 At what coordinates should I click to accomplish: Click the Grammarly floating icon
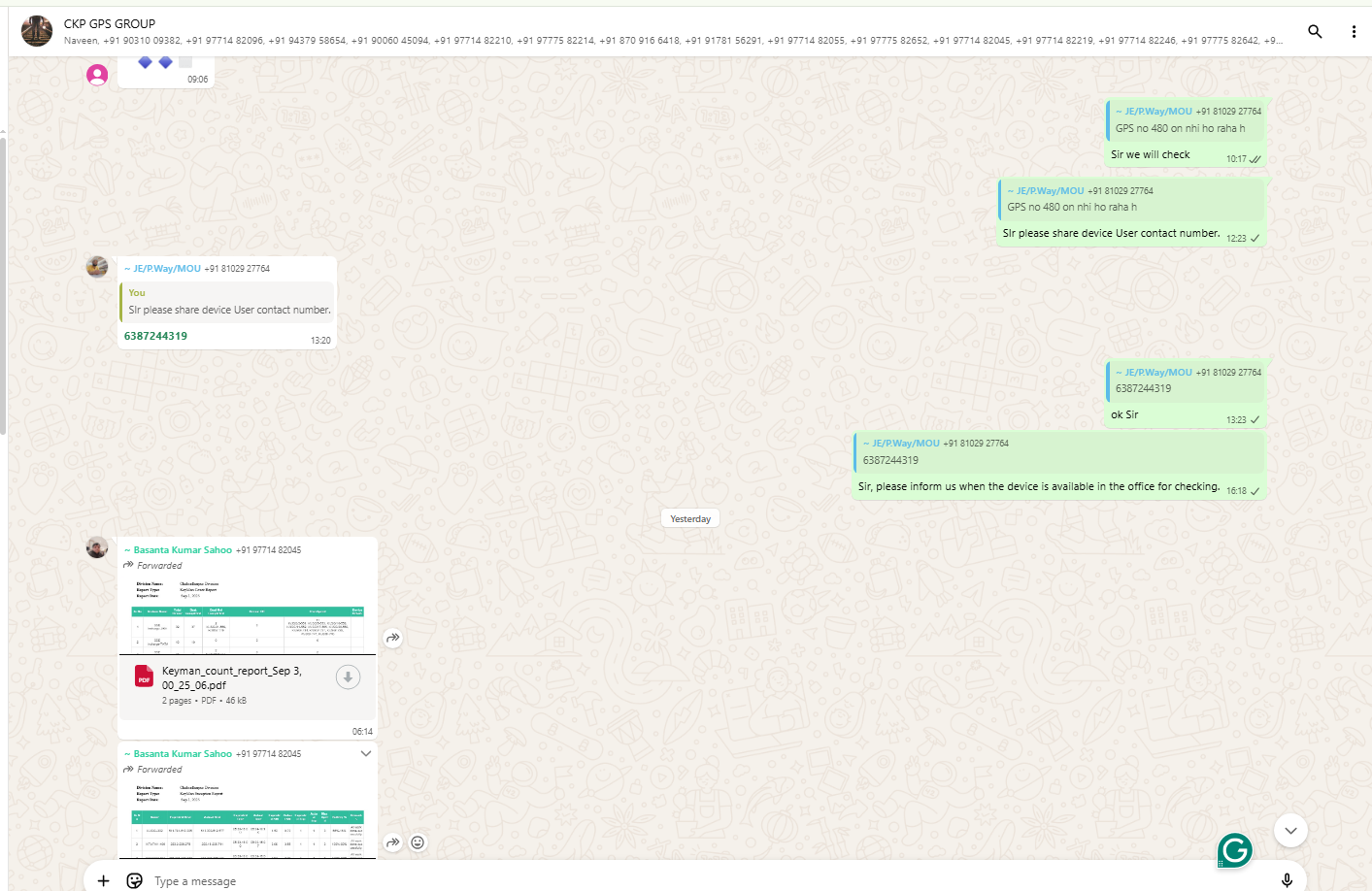point(1234,851)
